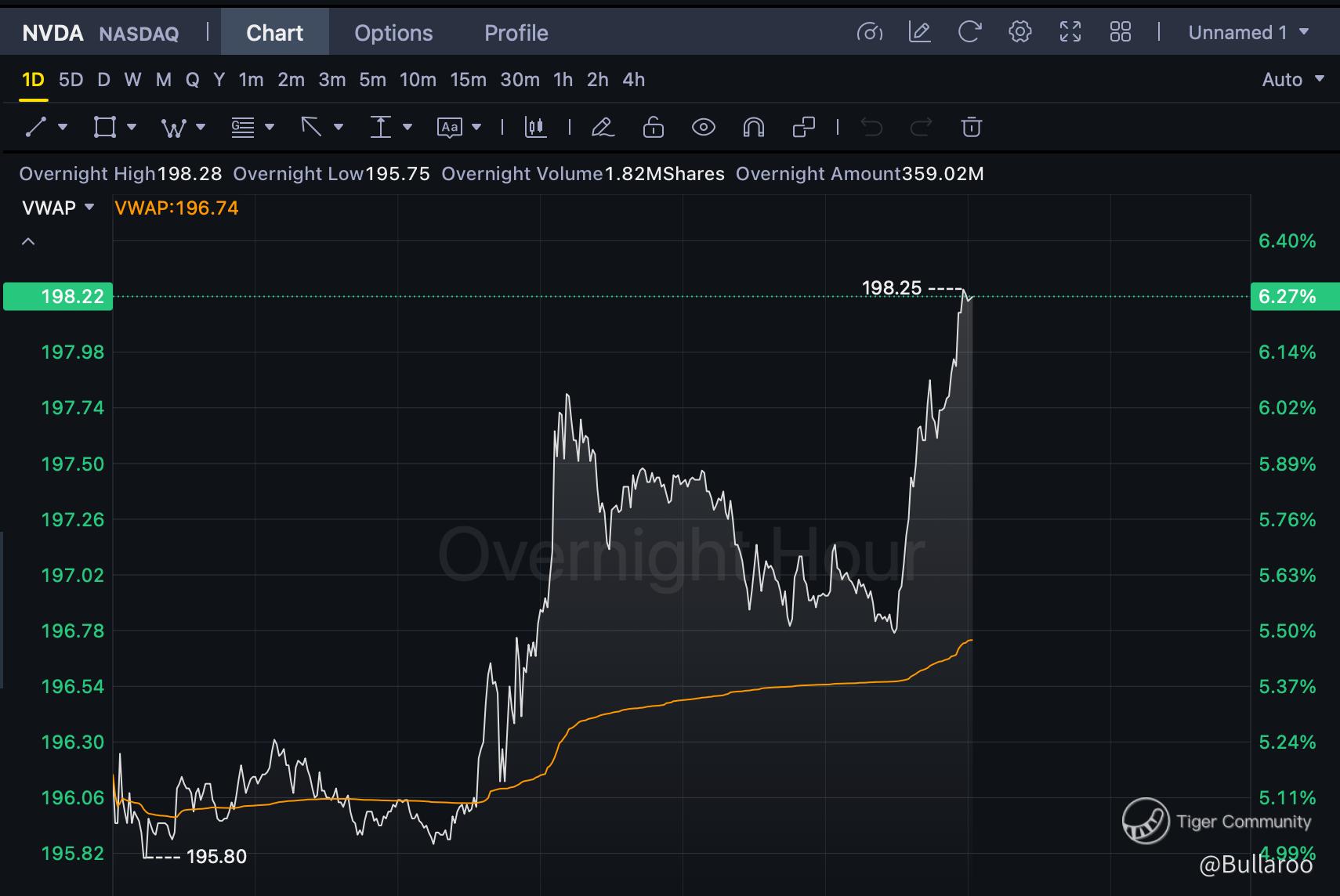The width and height of the screenshot is (1340, 896).
Task: Open text tool dropdown arrow
Action: pos(476,127)
